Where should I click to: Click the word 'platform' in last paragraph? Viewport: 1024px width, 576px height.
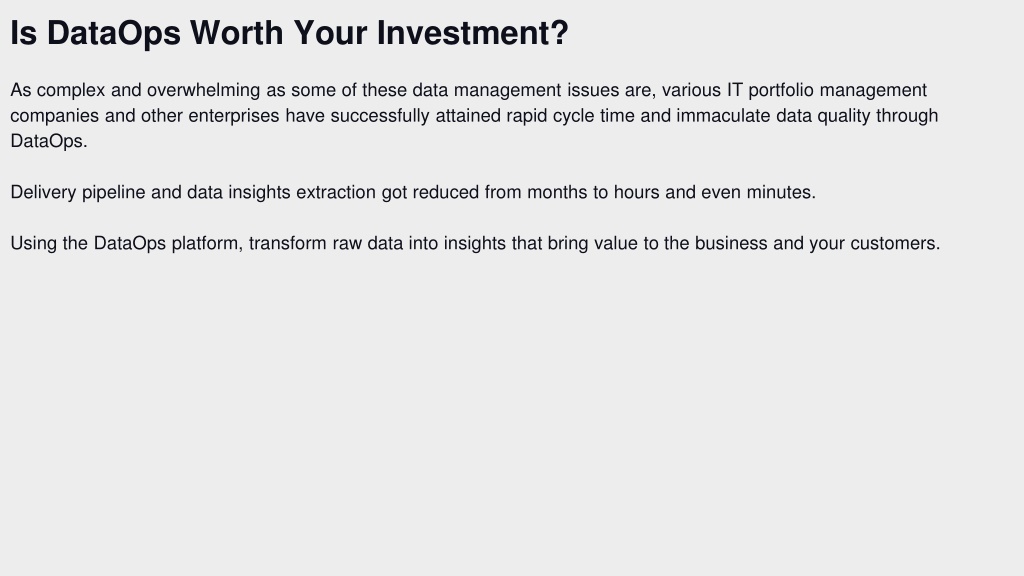pos(206,244)
